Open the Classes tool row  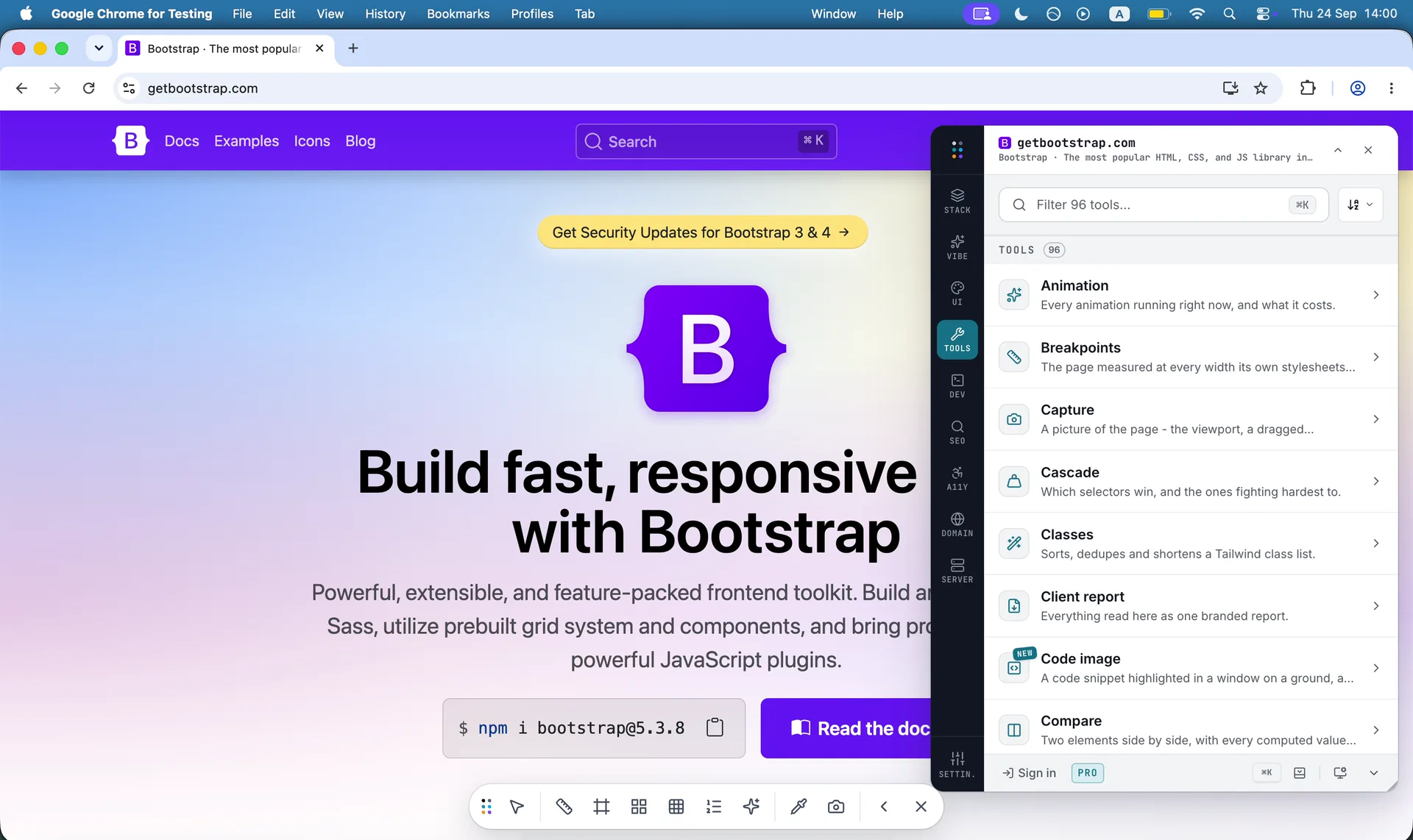(1191, 544)
